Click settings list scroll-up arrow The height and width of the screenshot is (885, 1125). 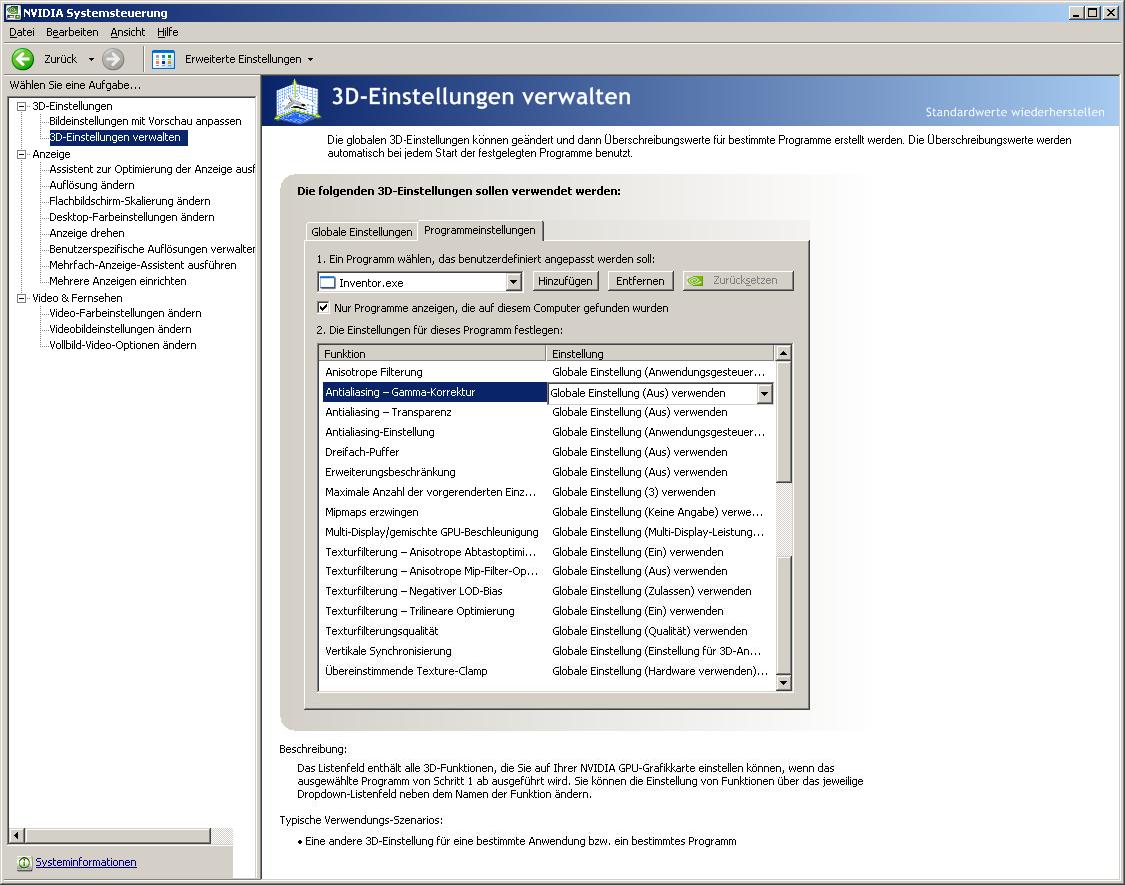tap(783, 353)
